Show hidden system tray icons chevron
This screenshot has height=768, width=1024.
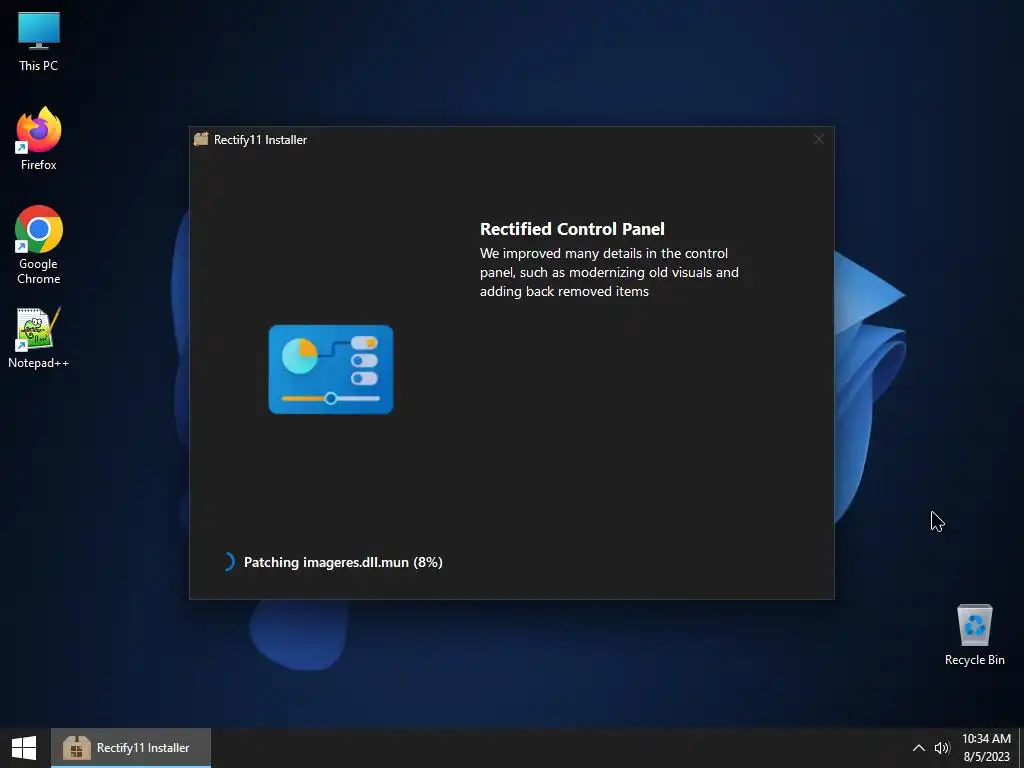(918, 748)
